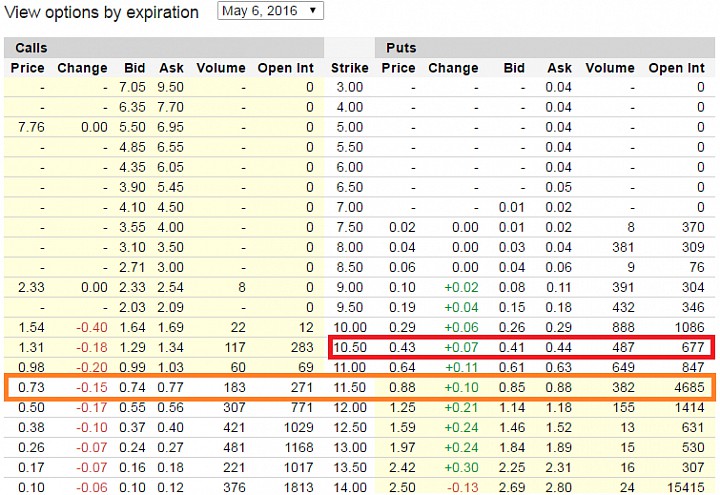Image resolution: width=720 pixels, height=495 pixels.
Task: Click call ask 7.70
Action: point(170,107)
